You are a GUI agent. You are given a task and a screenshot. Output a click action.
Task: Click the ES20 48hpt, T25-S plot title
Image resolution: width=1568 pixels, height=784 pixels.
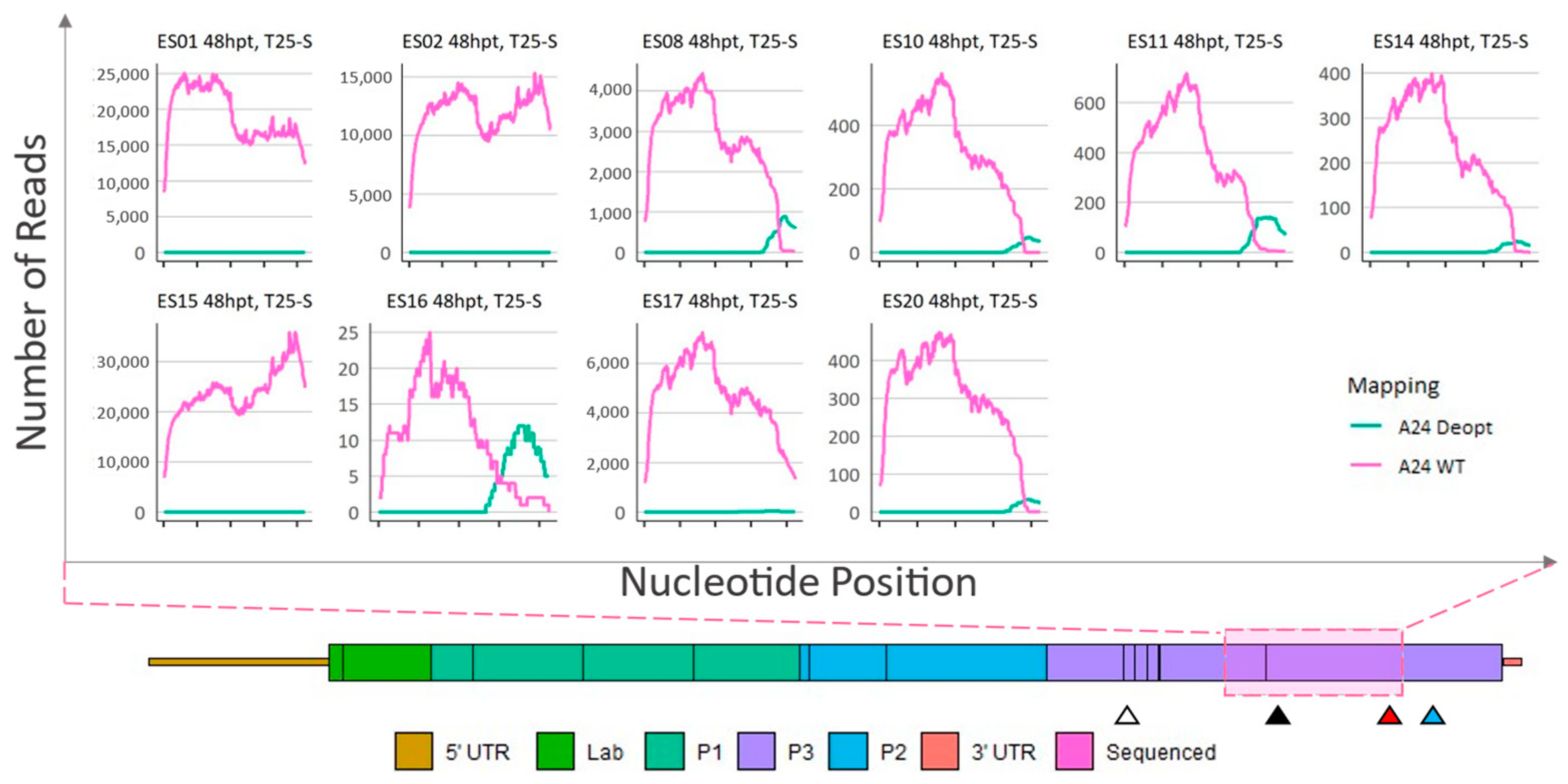tap(960, 301)
